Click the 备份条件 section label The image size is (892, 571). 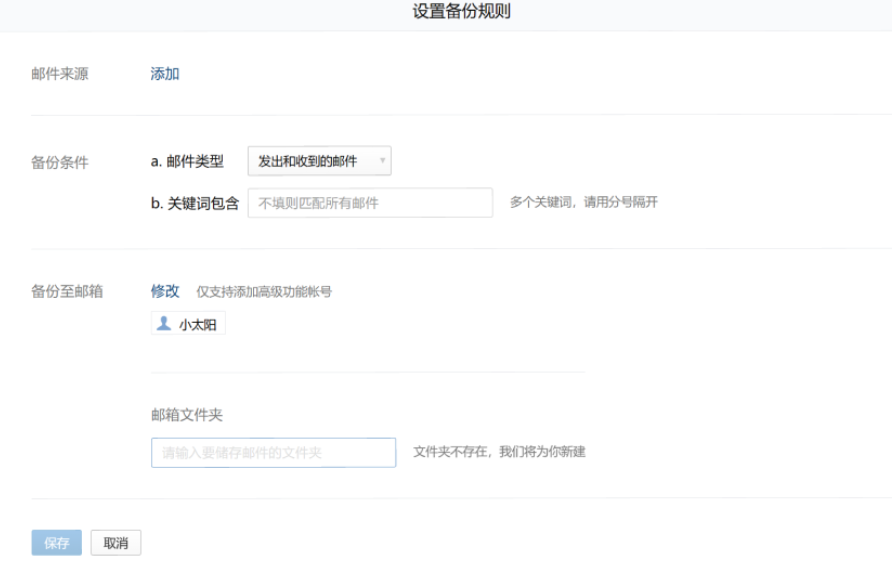[60, 162]
